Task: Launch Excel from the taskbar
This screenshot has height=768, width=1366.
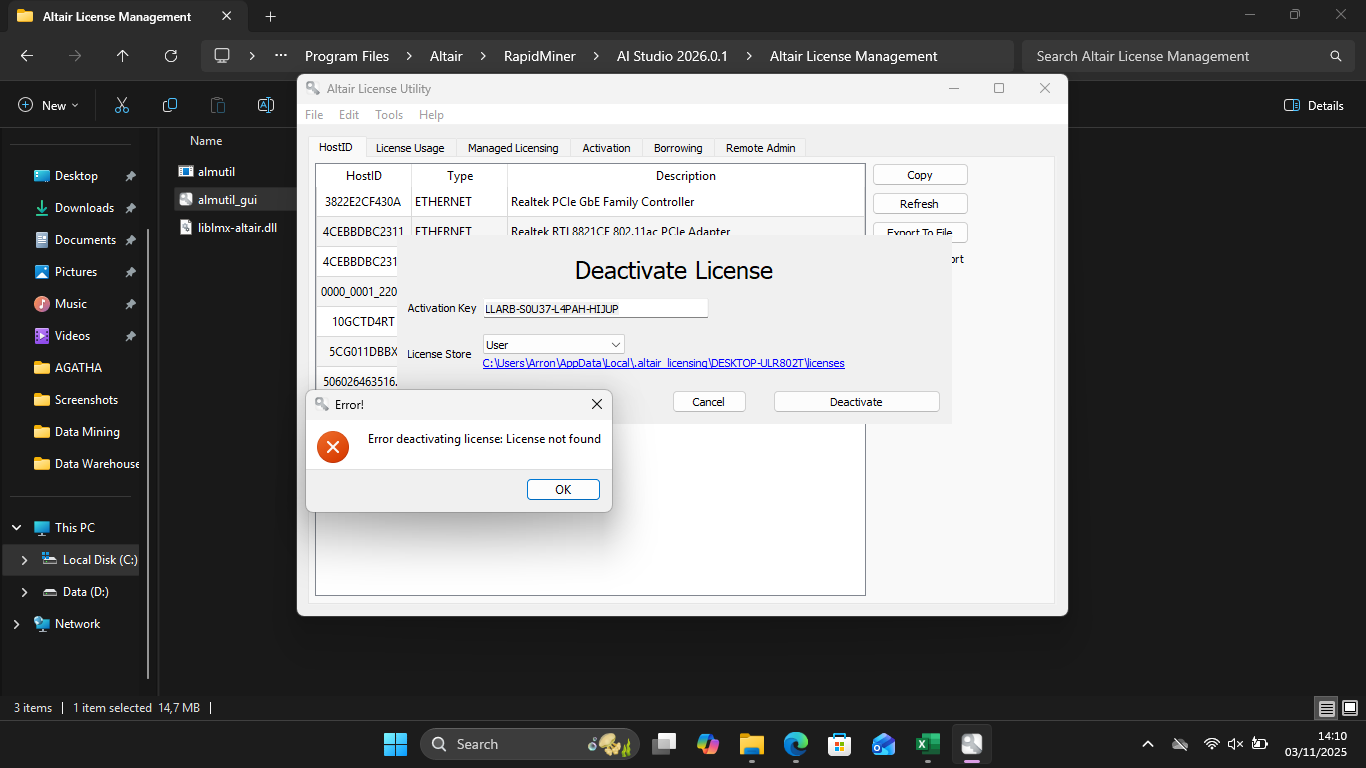Action: 927,743
